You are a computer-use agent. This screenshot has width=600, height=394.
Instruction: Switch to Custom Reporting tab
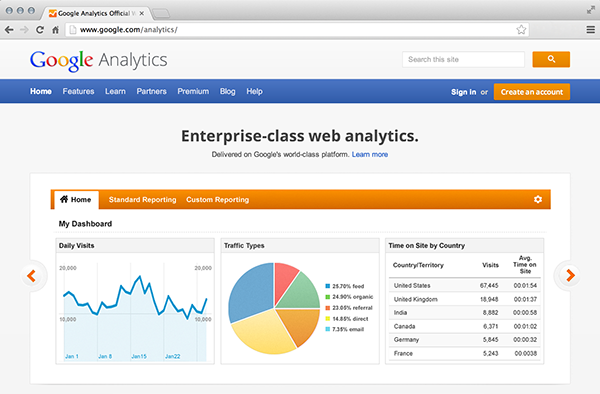[217, 200]
